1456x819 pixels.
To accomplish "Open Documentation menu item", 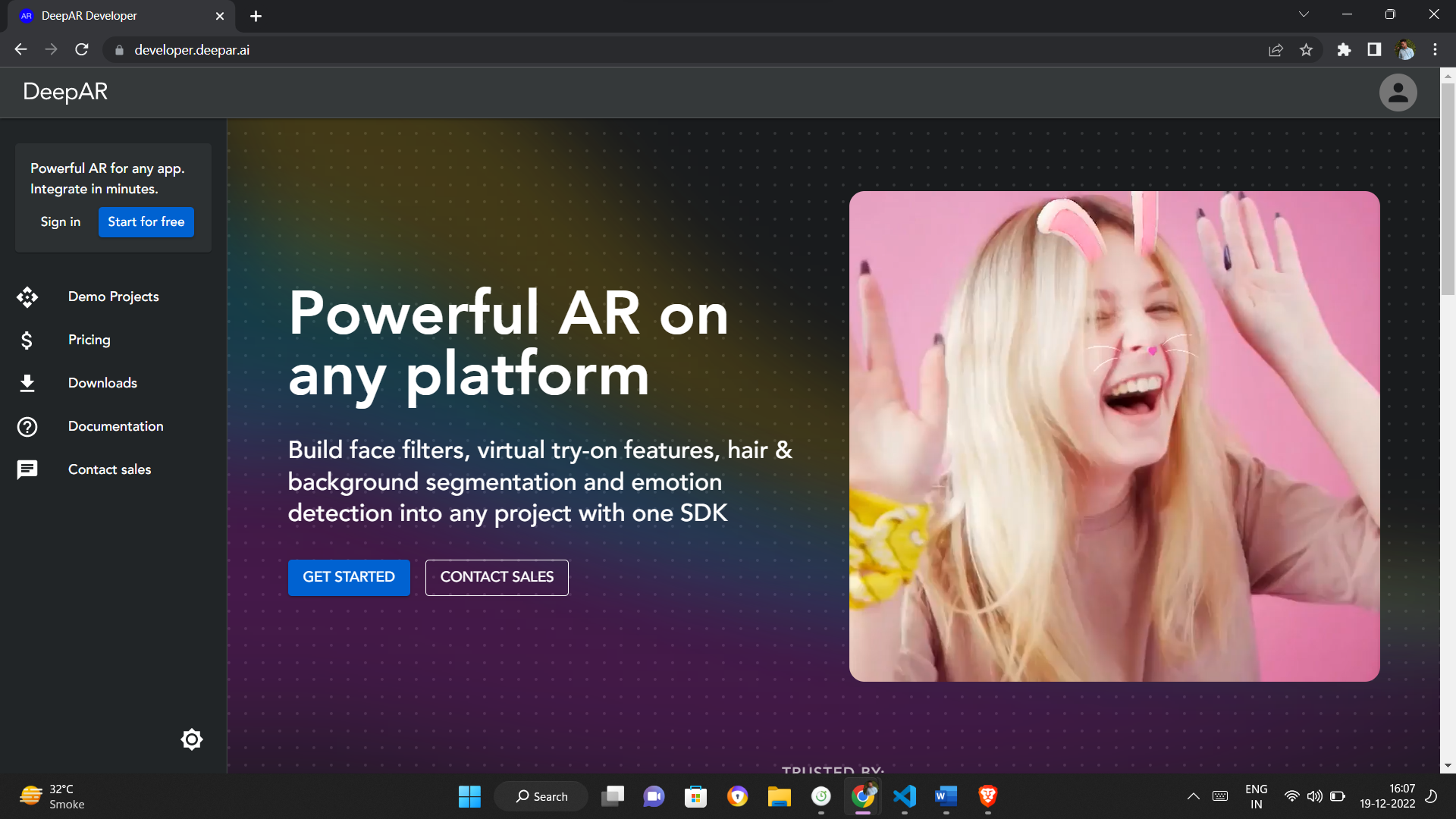I will pos(116,426).
